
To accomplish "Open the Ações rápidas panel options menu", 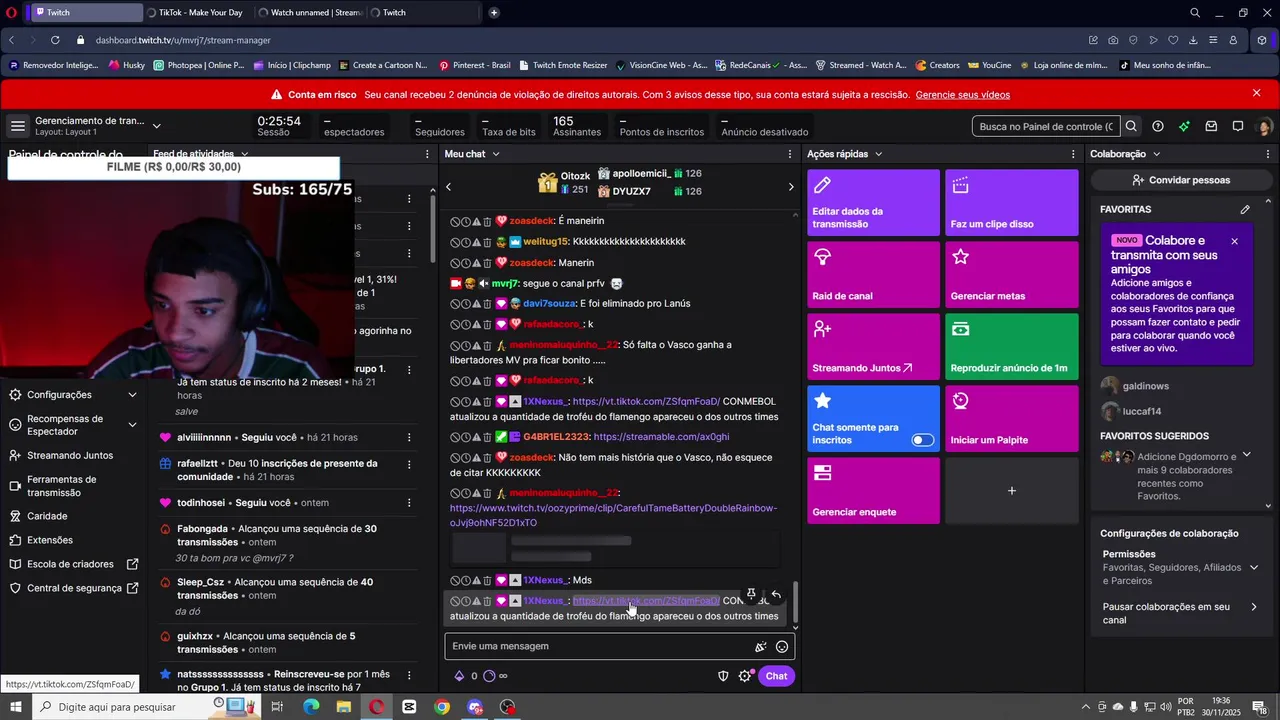I will pos(1072,154).
